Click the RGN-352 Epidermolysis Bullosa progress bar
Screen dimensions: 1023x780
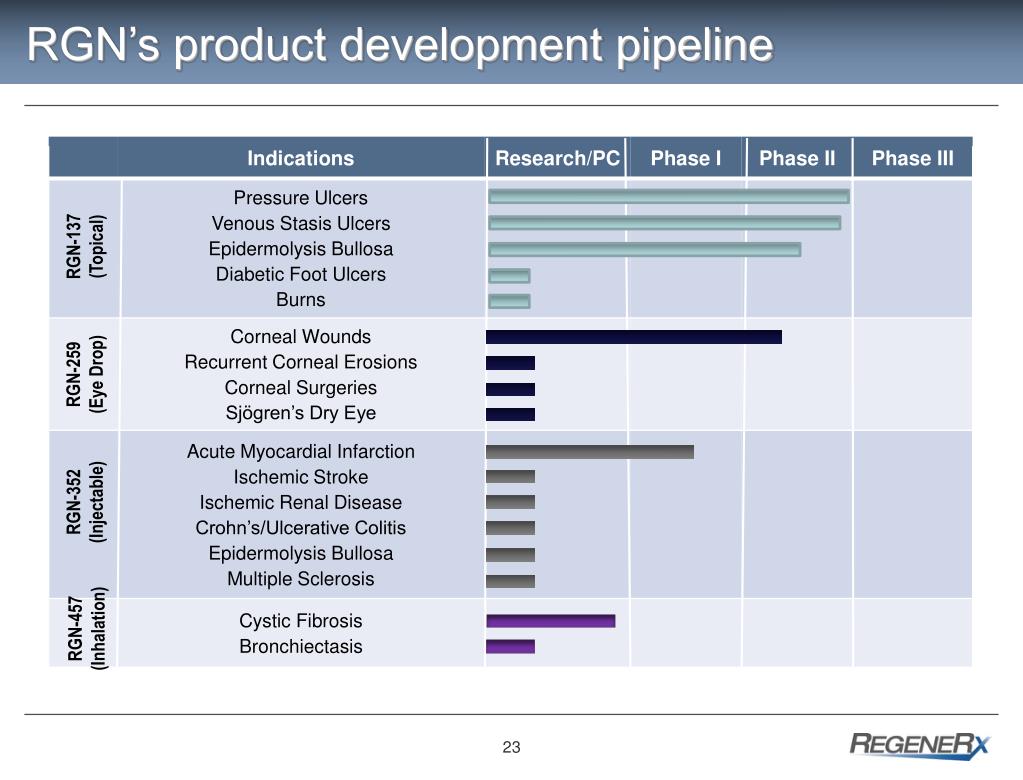[510, 555]
